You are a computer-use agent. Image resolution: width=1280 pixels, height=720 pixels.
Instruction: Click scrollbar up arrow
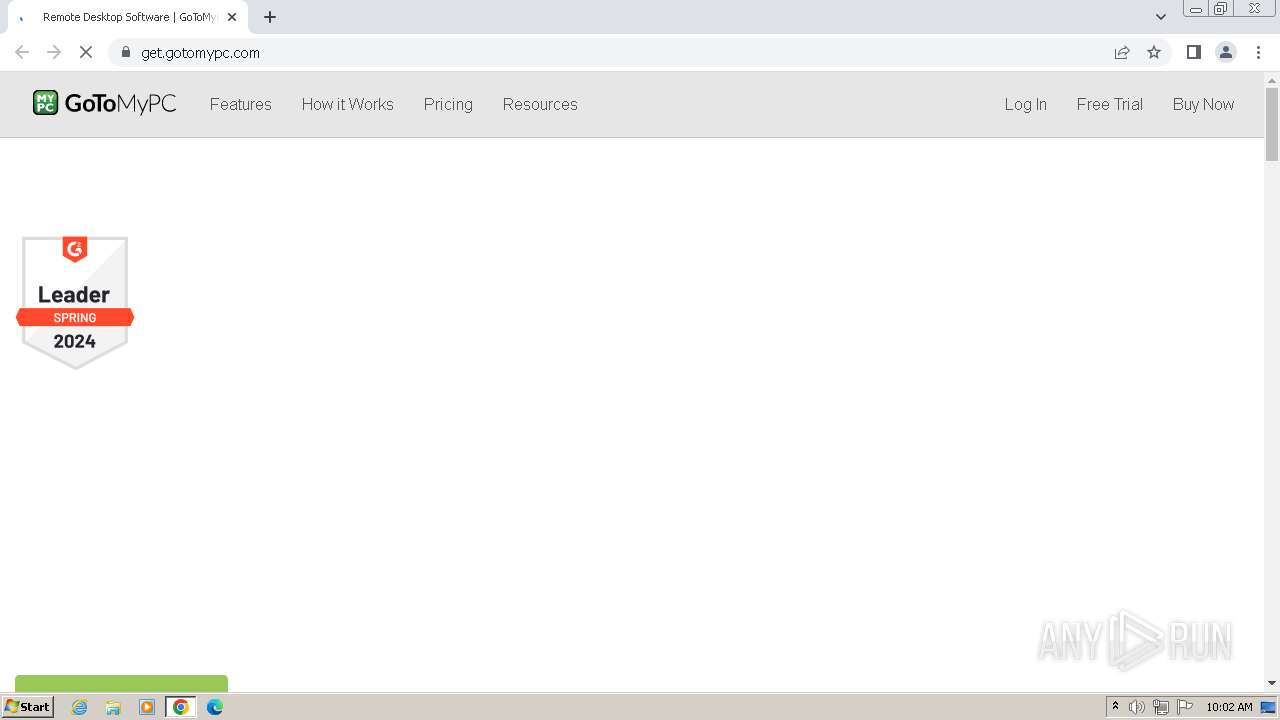[1272, 80]
